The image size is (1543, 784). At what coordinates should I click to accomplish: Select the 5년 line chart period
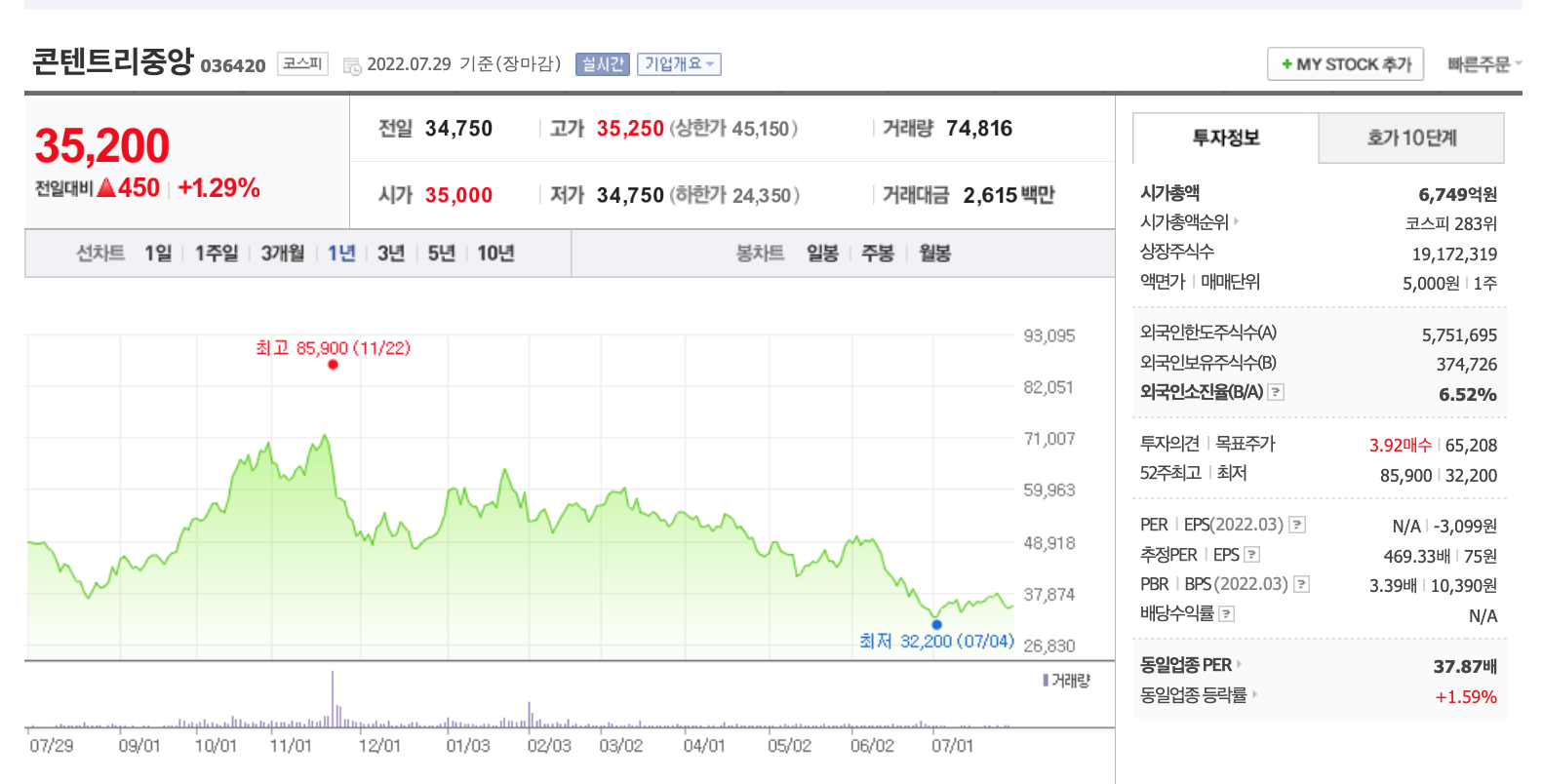pos(442,254)
